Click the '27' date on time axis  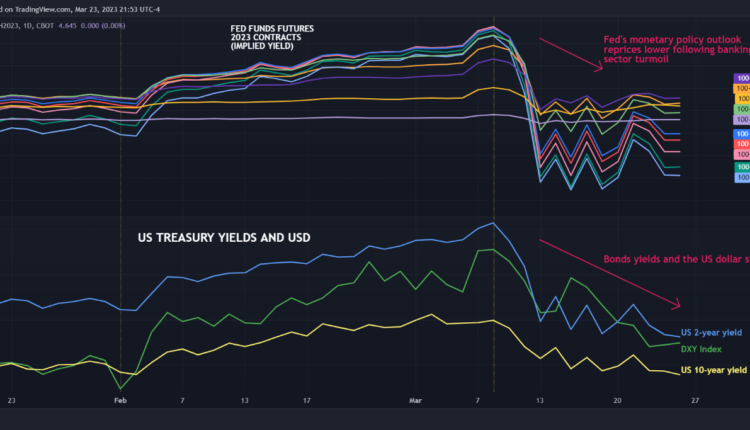pyautogui.click(x=693, y=400)
